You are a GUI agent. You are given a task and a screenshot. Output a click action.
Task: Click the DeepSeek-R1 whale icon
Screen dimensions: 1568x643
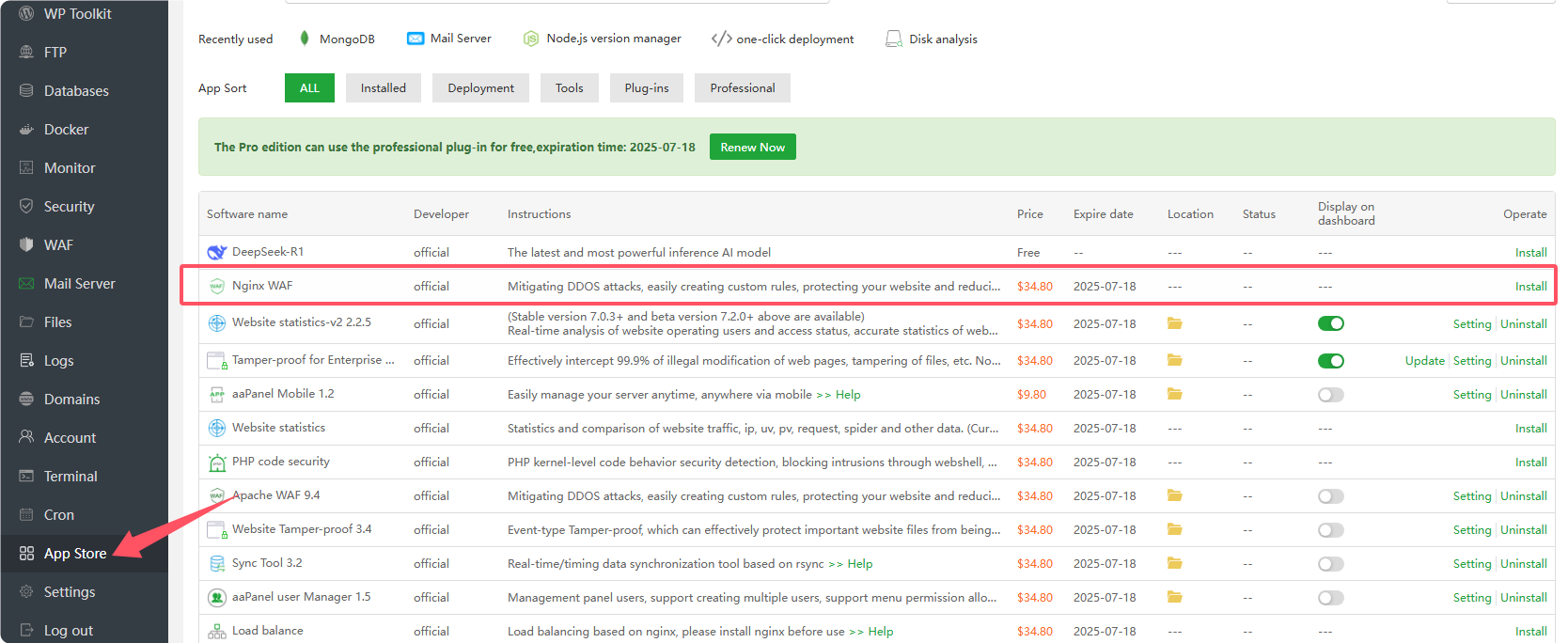[x=216, y=252]
